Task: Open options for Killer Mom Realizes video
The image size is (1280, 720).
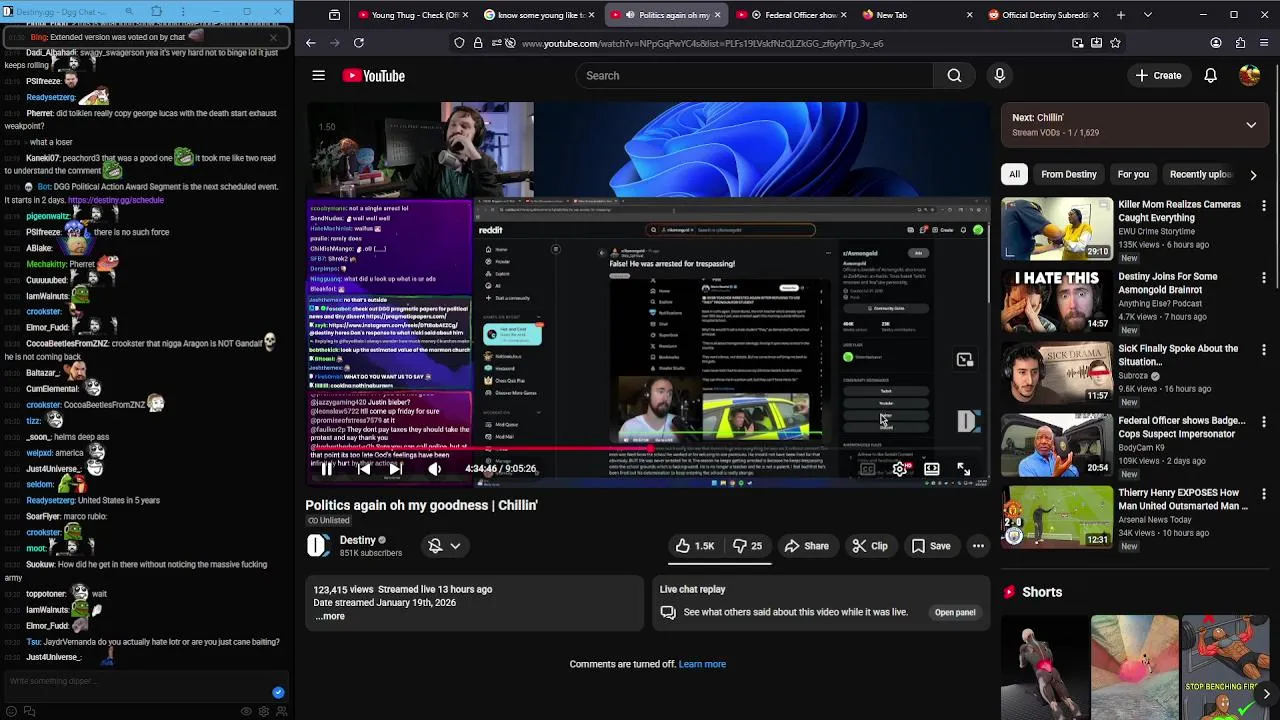Action: (x=1264, y=206)
